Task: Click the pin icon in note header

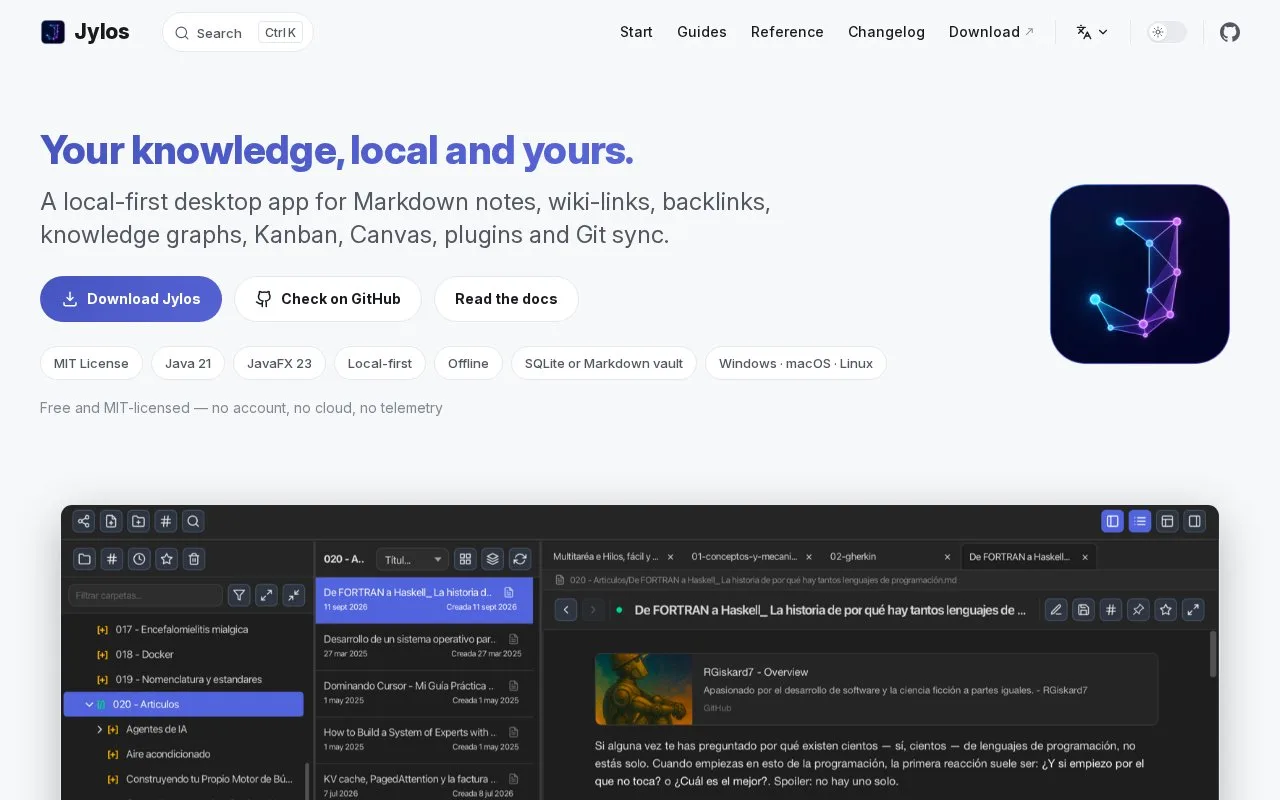Action: (1138, 609)
